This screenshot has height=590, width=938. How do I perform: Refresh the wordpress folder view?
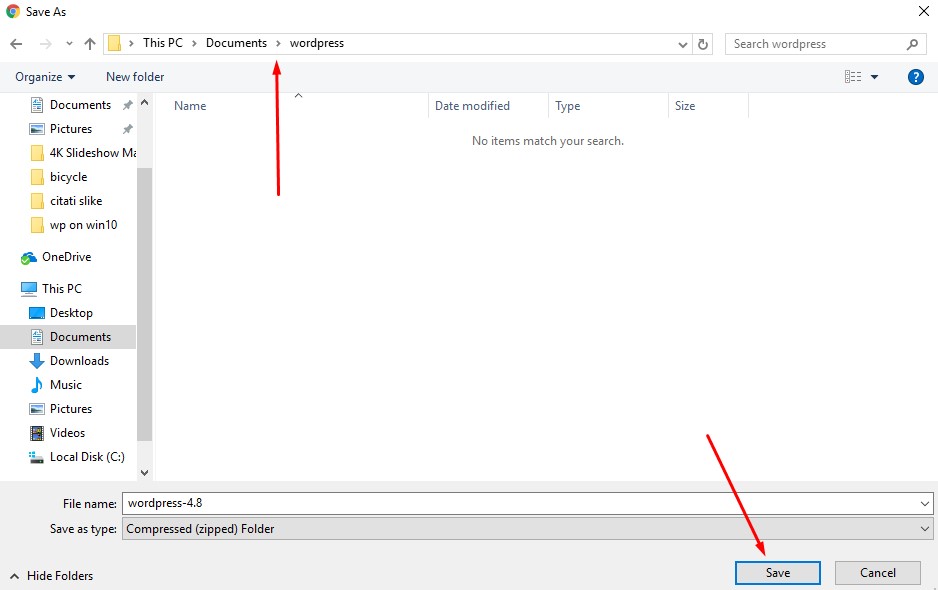click(x=703, y=44)
